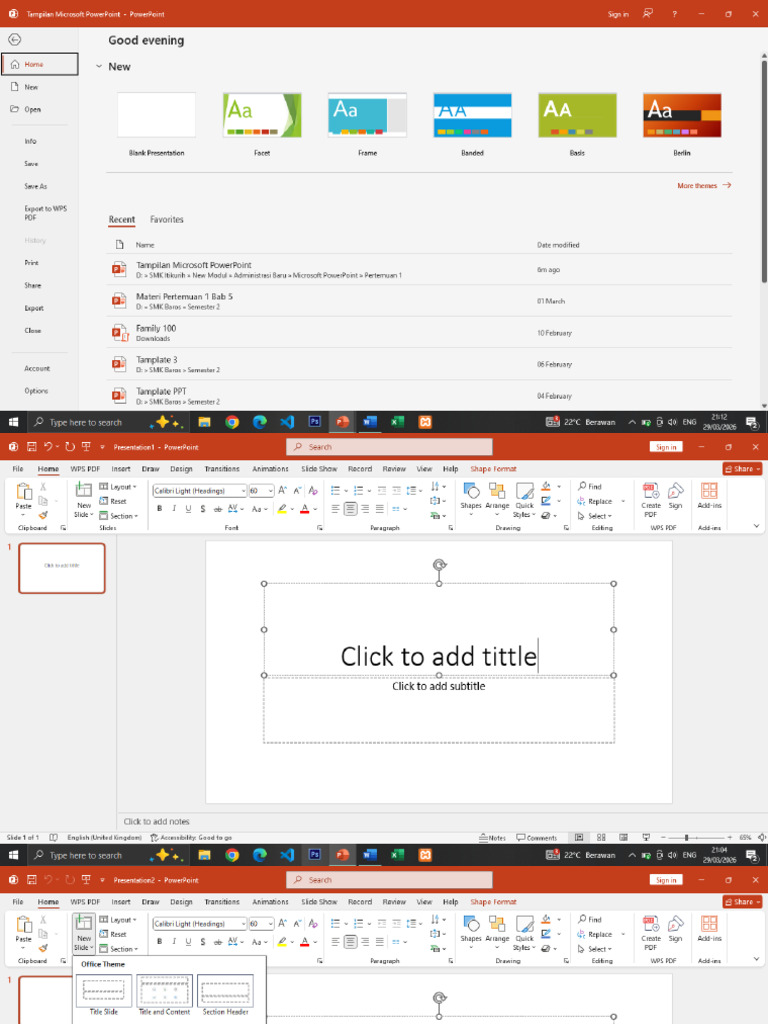Switch to Favorites tab in backstage
Screen dimensions: 768x1024
(167, 219)
